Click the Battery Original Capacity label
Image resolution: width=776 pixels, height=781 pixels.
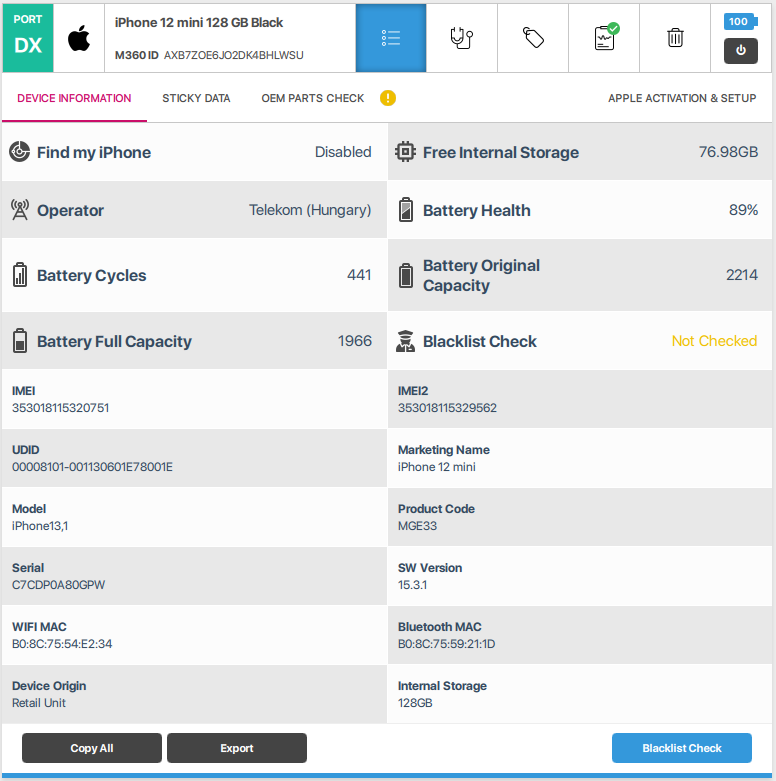click(x=481, y=275)
